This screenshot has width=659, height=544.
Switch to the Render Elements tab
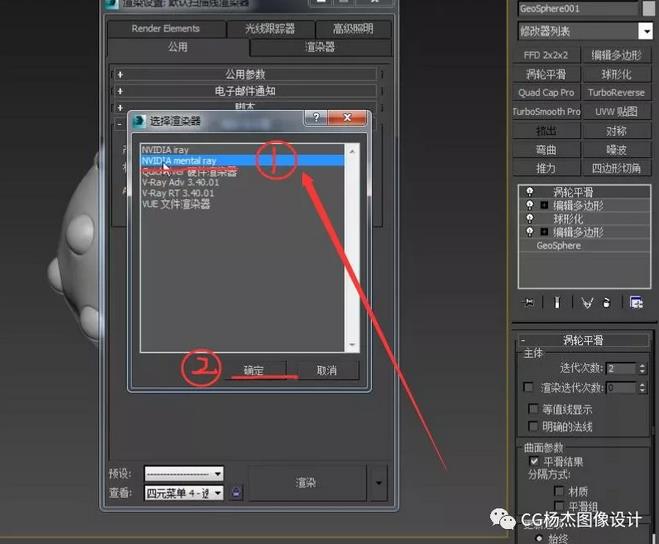pyautogui.click(x=166, y=29)
